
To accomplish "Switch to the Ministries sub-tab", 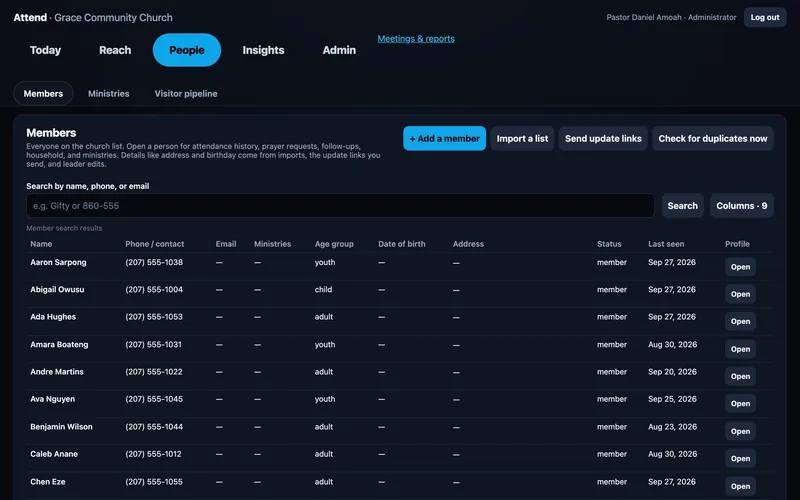I will 109,93.
